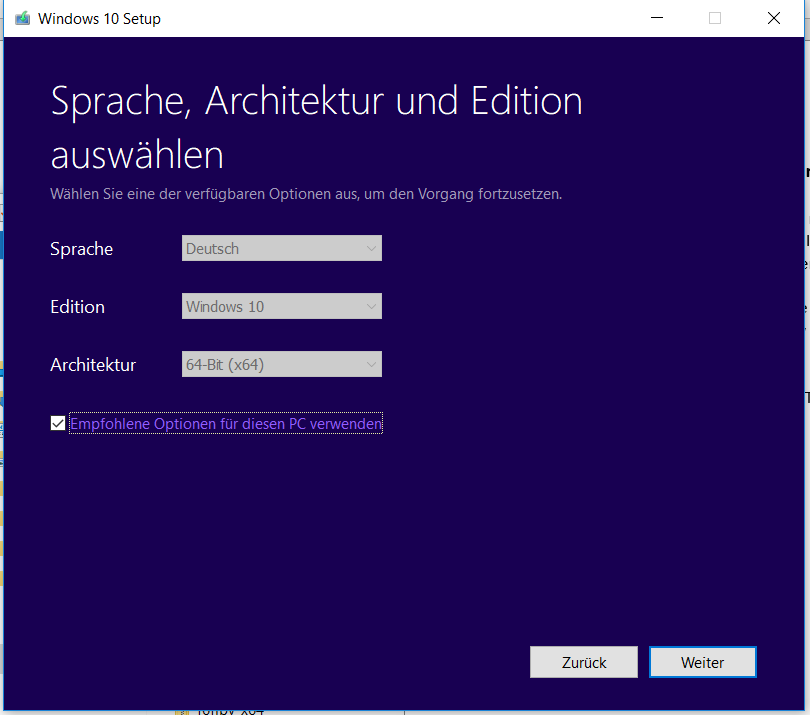Open the Sprache dropdown showing Deutsch
The height and width of the screenshot is (715, 810).
[282, 248]
